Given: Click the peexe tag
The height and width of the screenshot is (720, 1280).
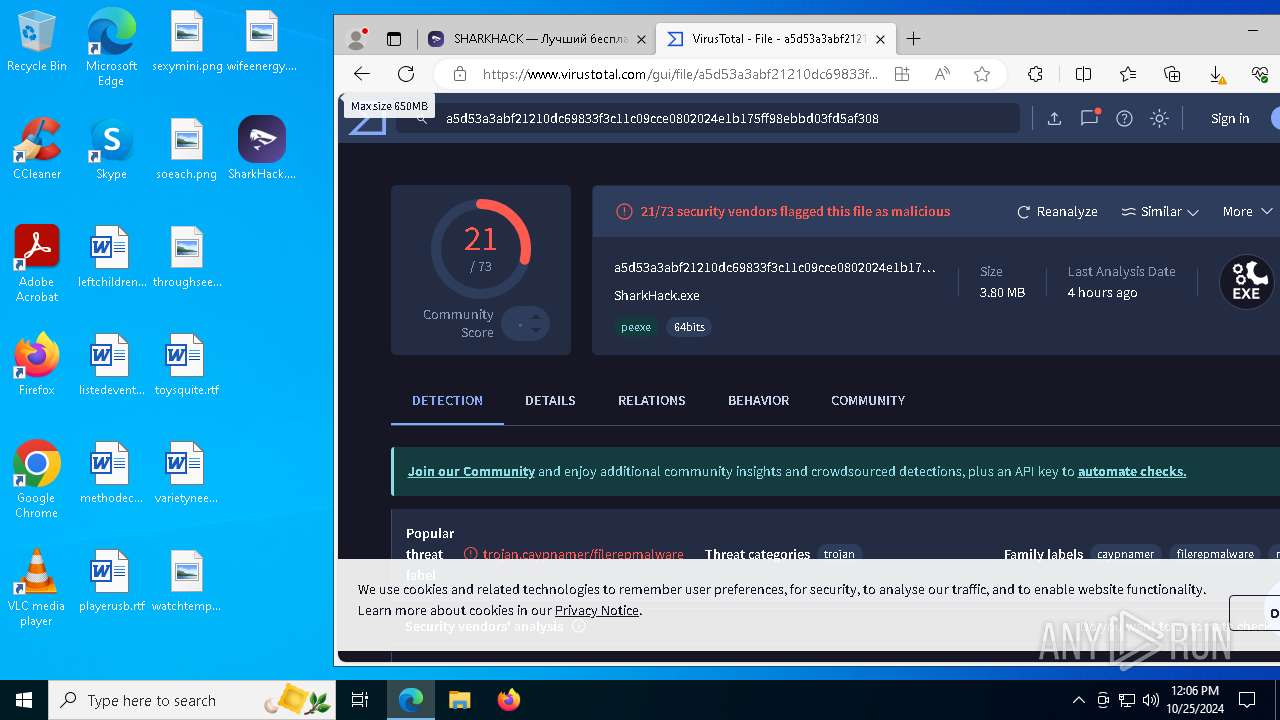Looking at the screenshot, I should pos(636,327).
